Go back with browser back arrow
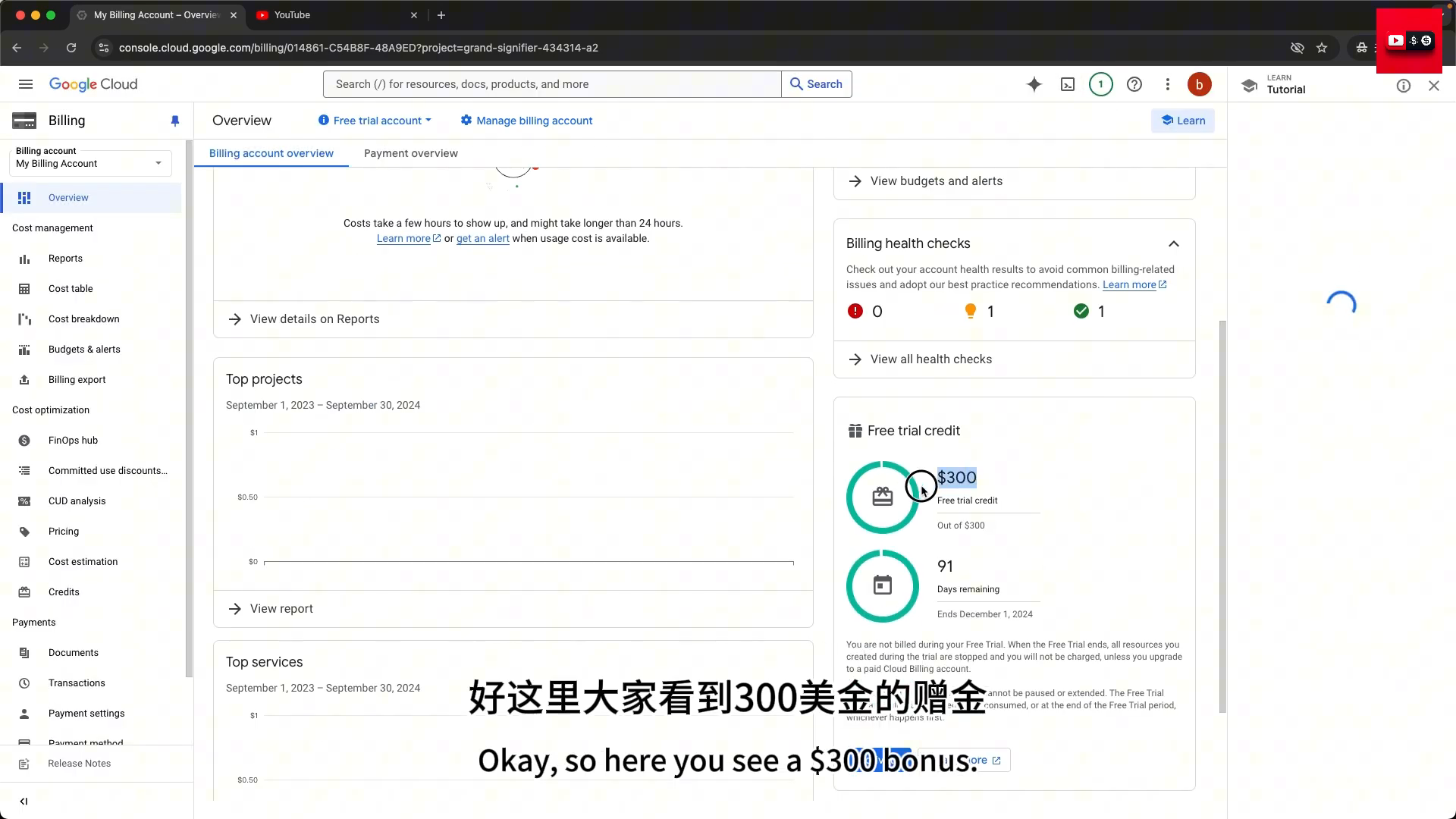1456x819 pixels. [17, 47]
